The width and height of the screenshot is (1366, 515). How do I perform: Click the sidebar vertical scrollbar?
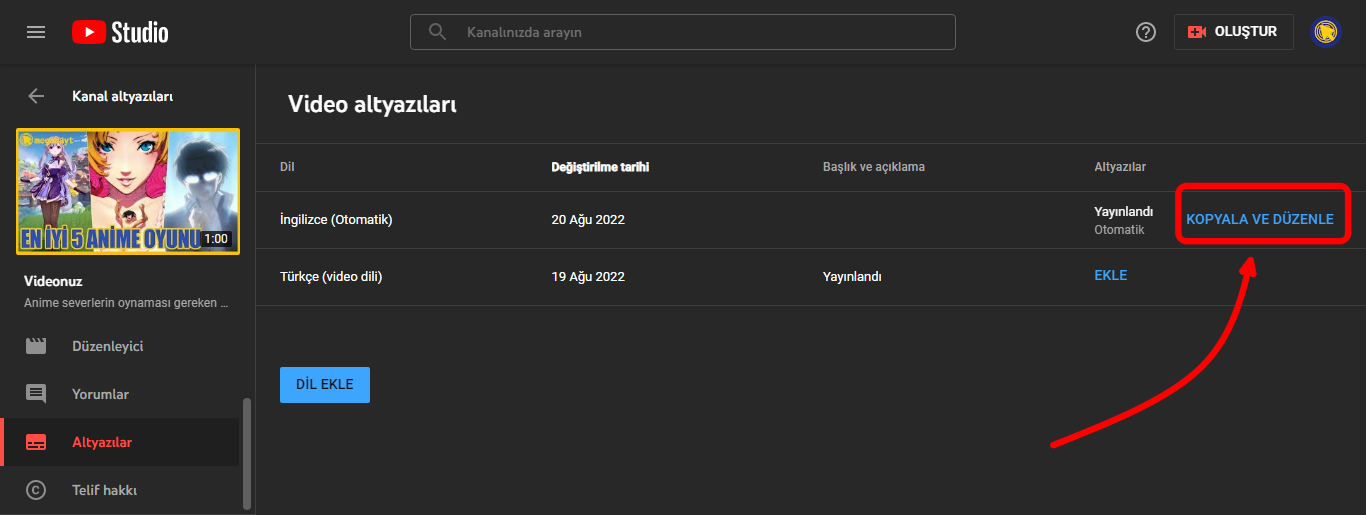(x=247, y=455)
